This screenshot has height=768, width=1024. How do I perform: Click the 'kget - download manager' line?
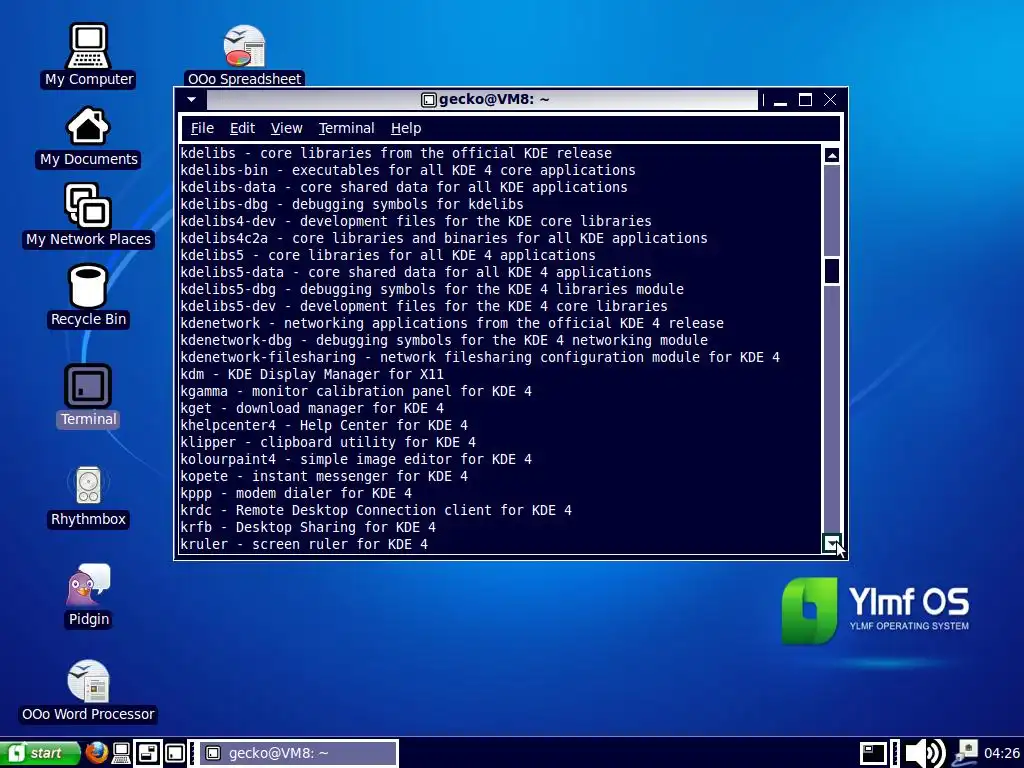(x=312, y=408)
